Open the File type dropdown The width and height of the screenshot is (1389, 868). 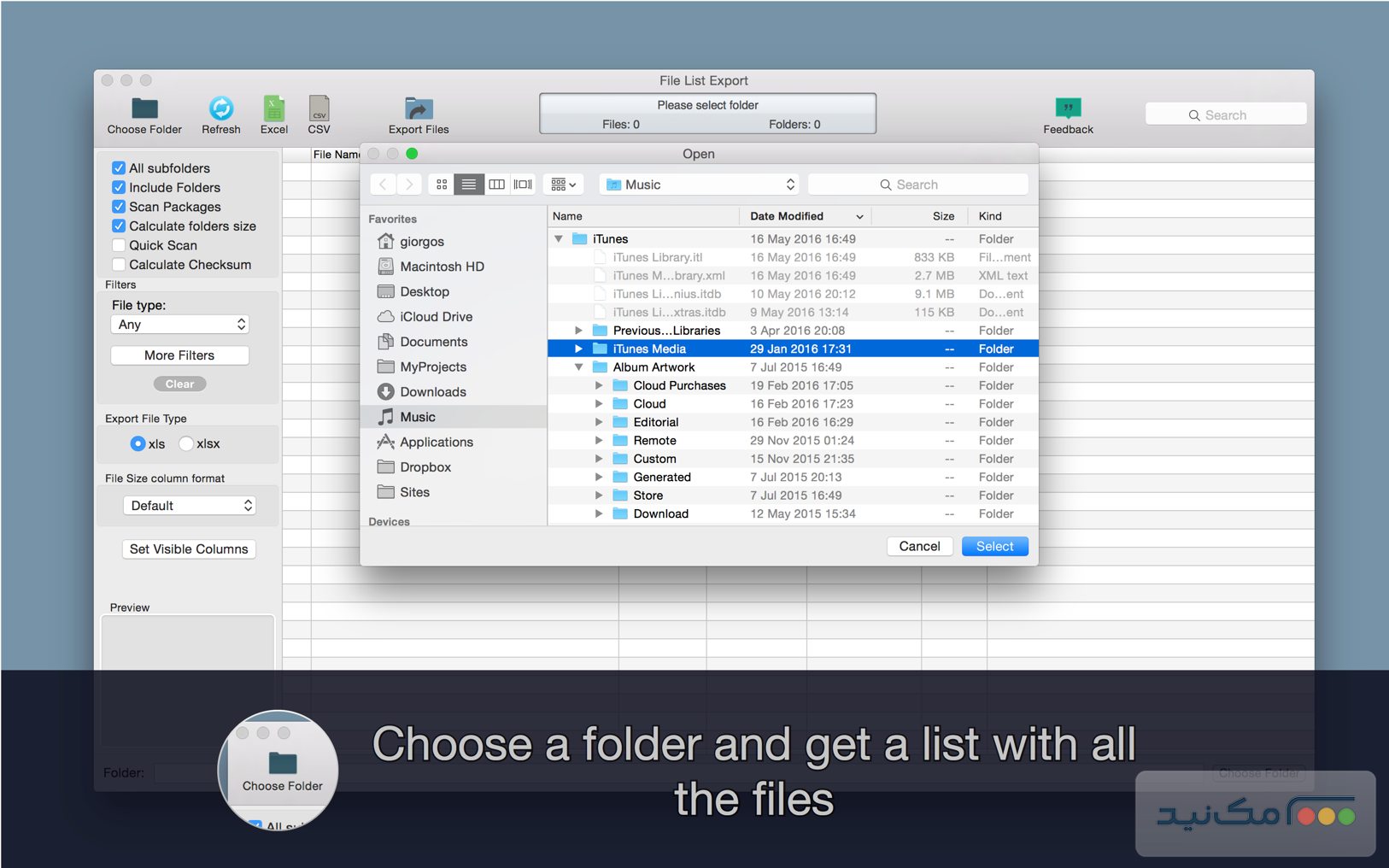[179, 324]
